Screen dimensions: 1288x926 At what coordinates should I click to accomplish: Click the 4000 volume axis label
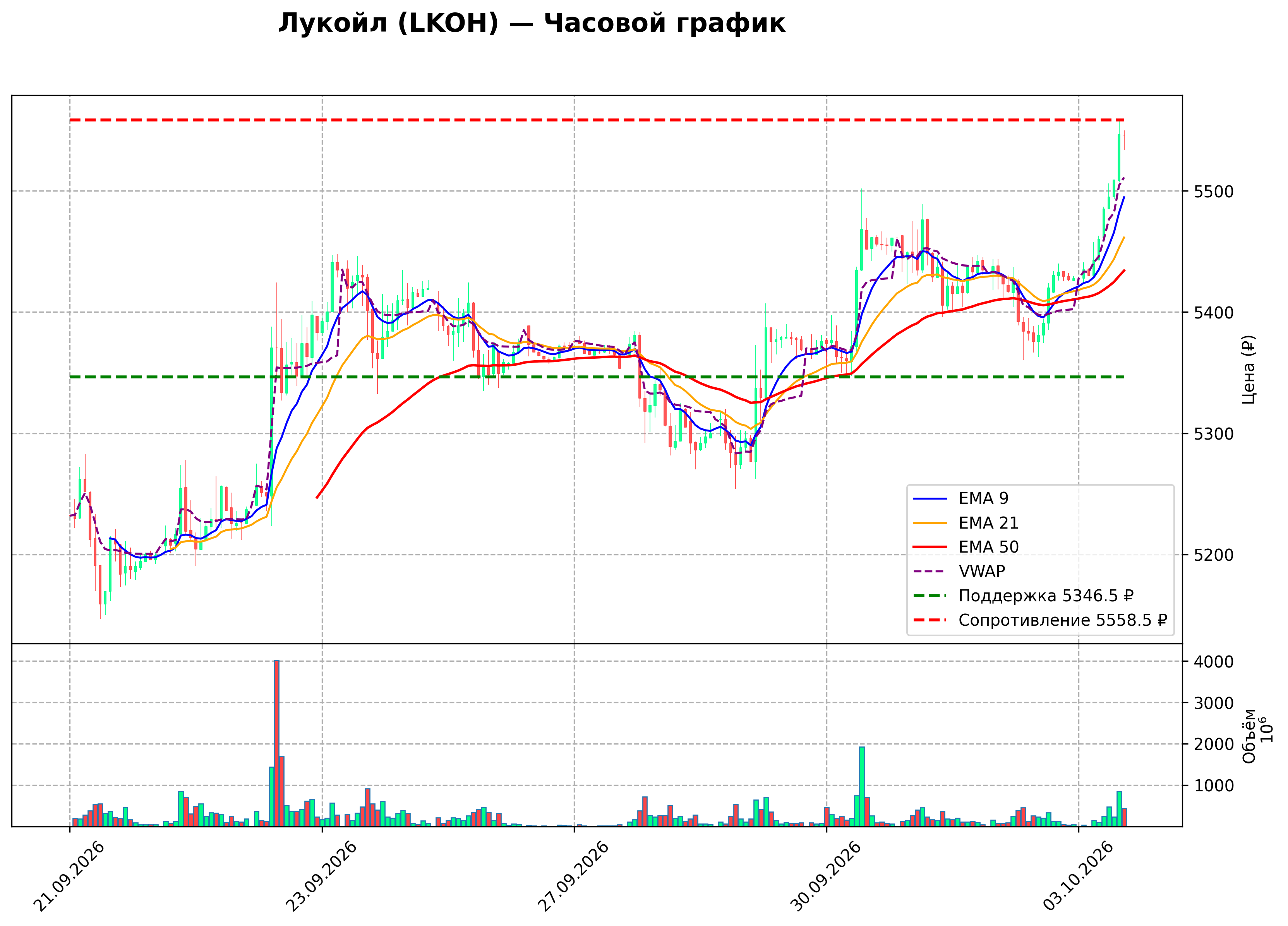pyautogui.click(x=1214, y=662)
